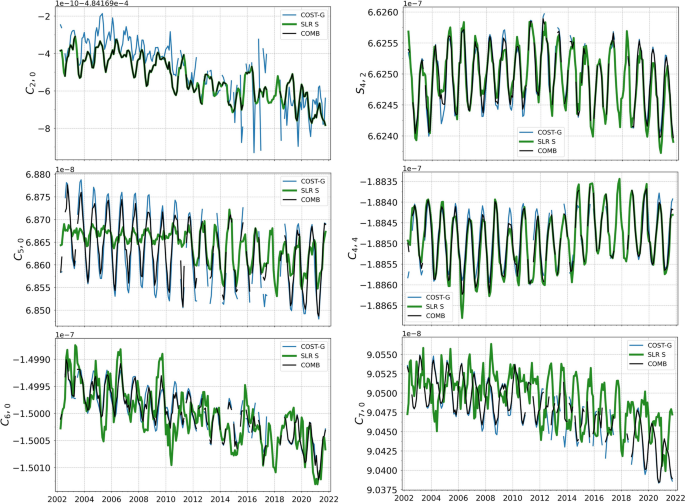Screen dimensions: 685x503
Task: Click COMB legend entry in C4,4 plot
Action: (x=426, y=316)
